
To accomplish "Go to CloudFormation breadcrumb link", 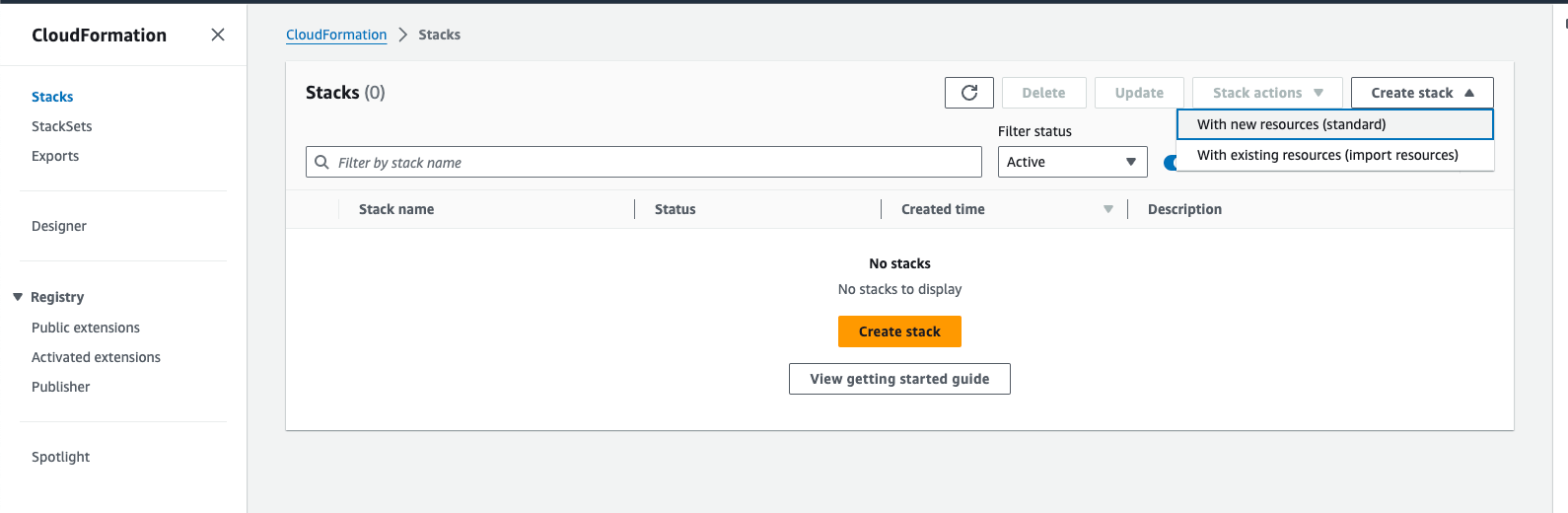I will (x=336, y=35).
